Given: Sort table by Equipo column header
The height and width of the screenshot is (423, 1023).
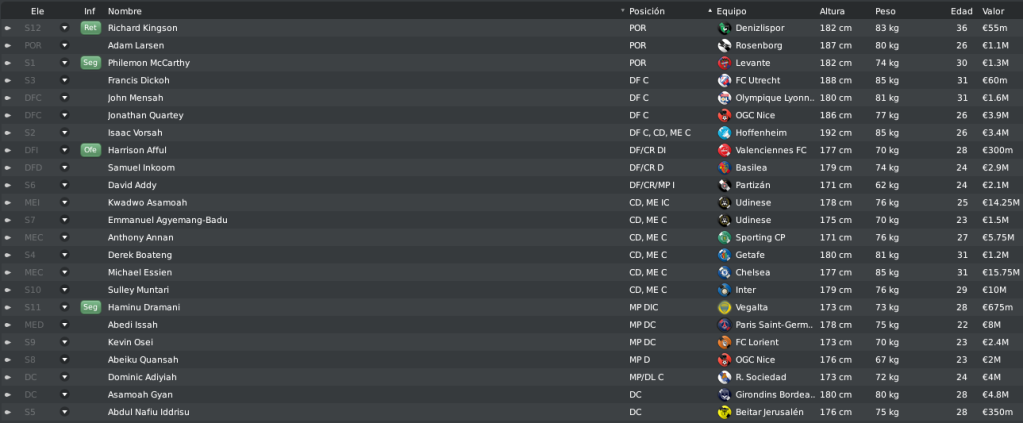Looking at the screenshot, I should pyautogui.click(x=731, y=11).
